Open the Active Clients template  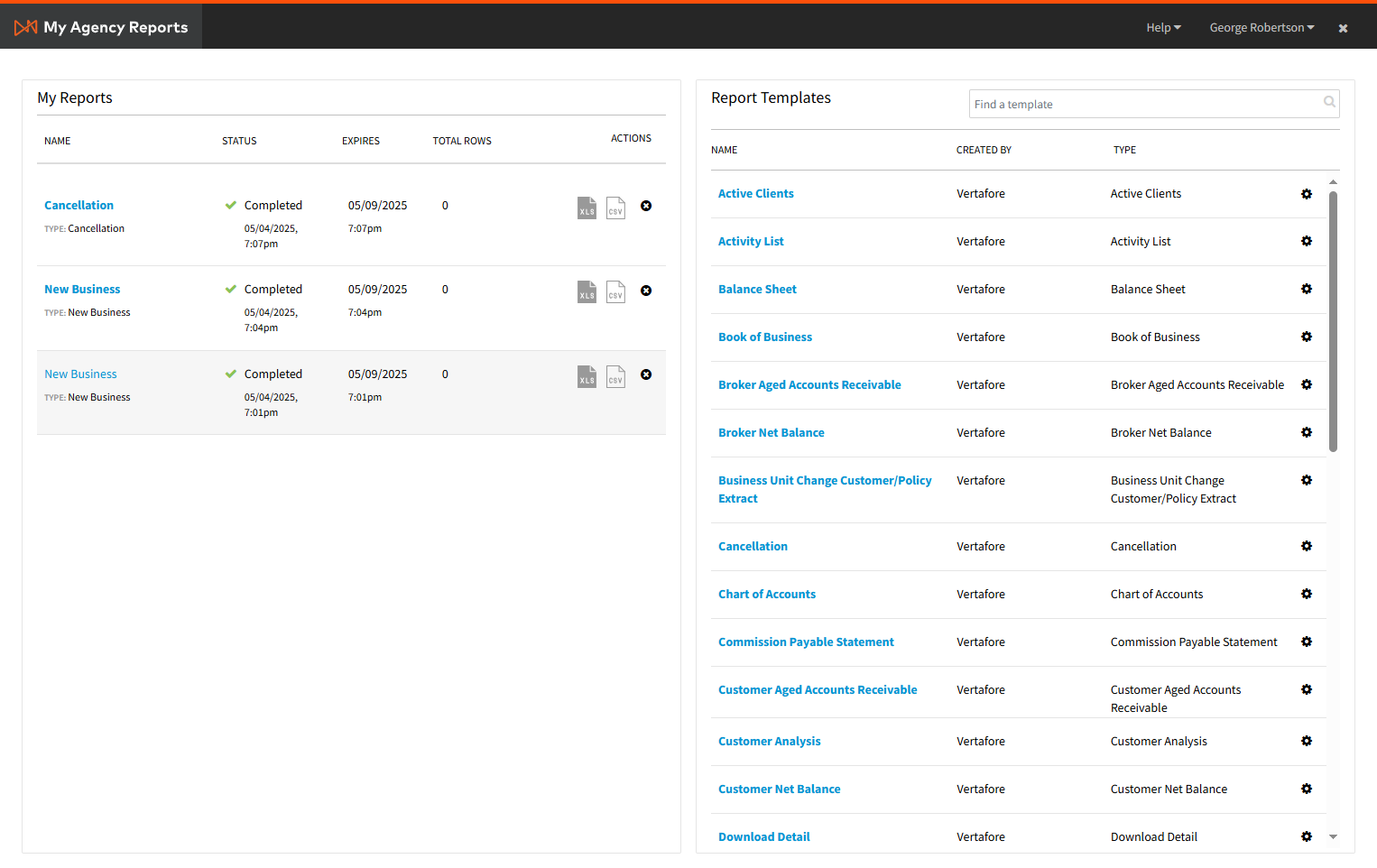point(756,194)
